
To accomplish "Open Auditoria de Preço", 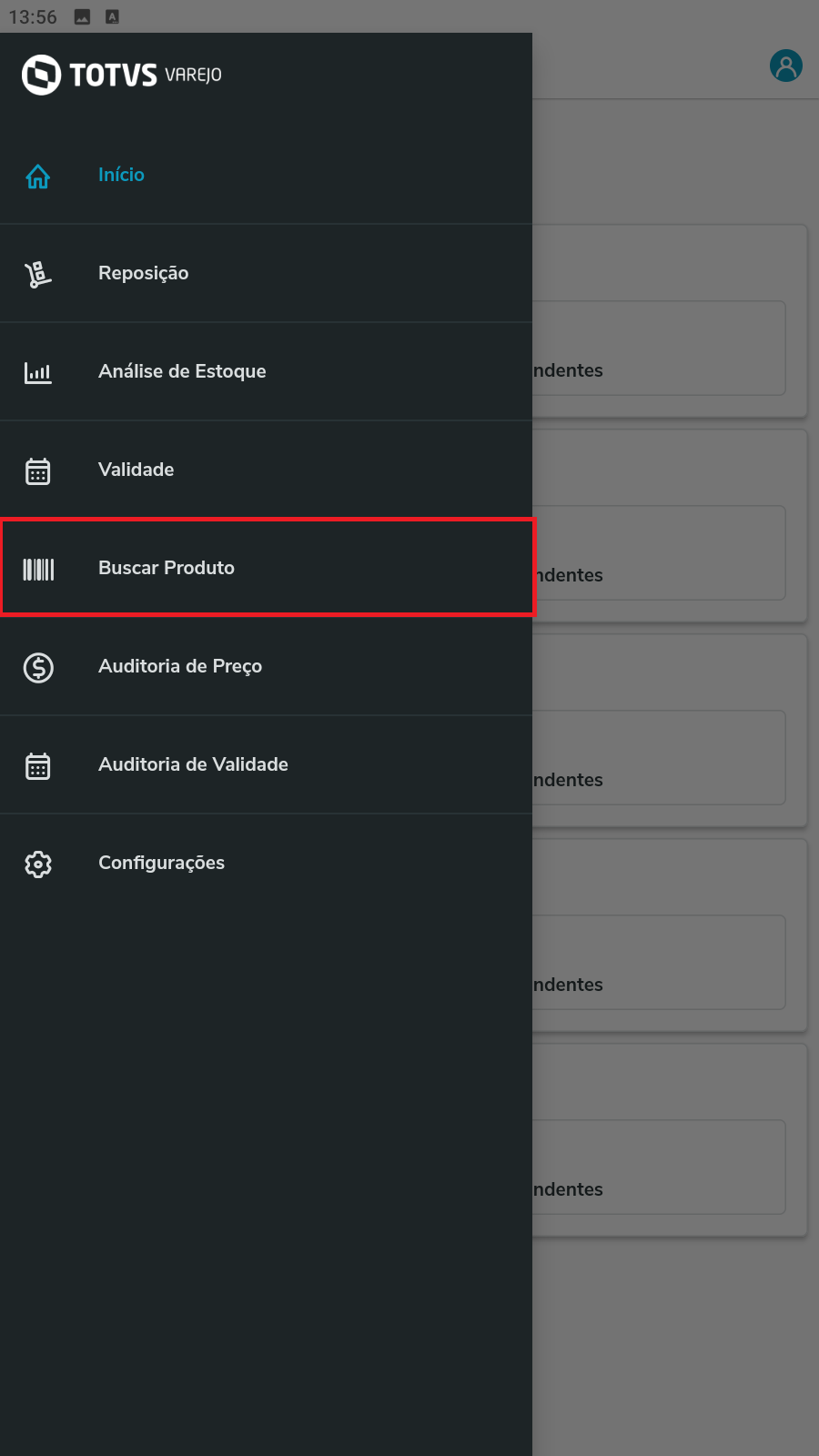I will pos(180,666).
